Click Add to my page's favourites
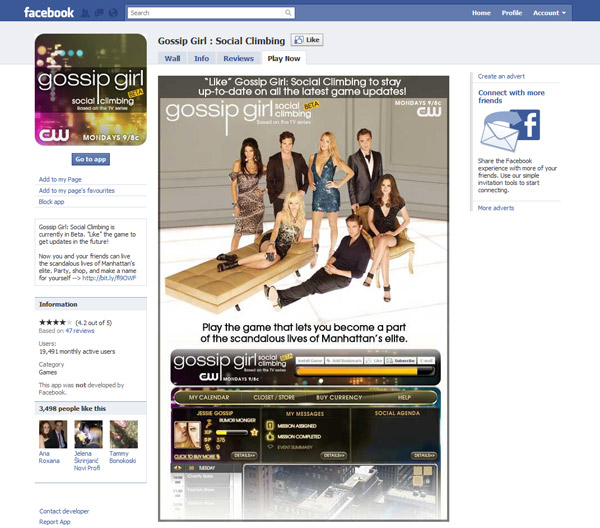Viewport: 600px width, 528px height. [77, 191]
